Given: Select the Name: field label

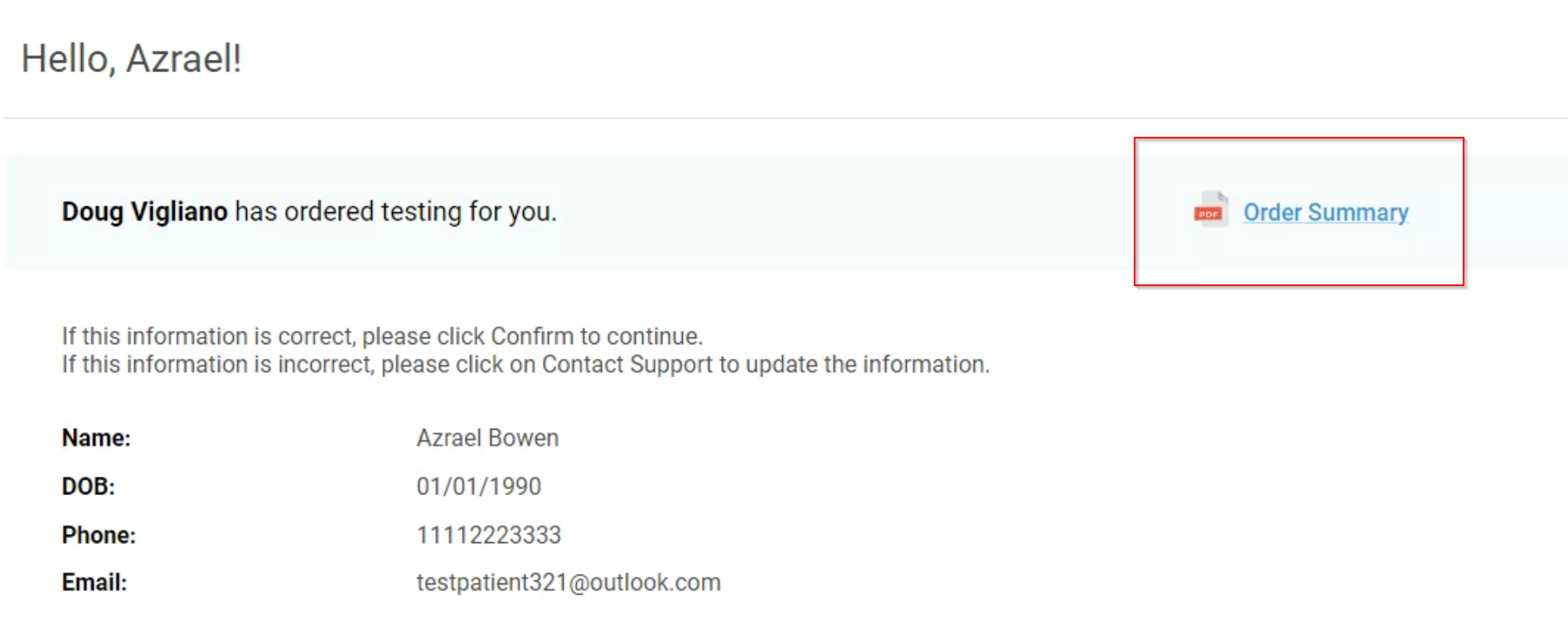Looking at the screenshot, I should (96, 438).
